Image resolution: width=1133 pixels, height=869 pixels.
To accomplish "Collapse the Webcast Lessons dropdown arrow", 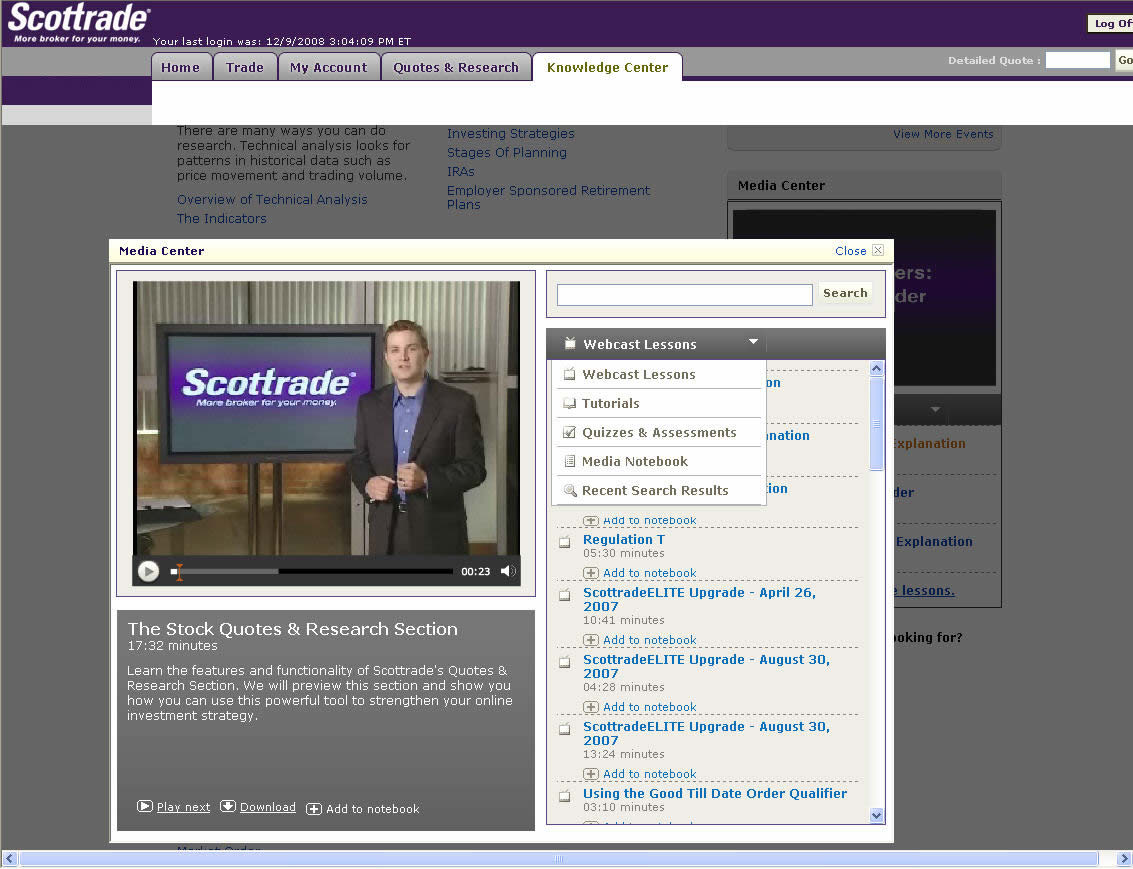I will [x=753, y=343].
